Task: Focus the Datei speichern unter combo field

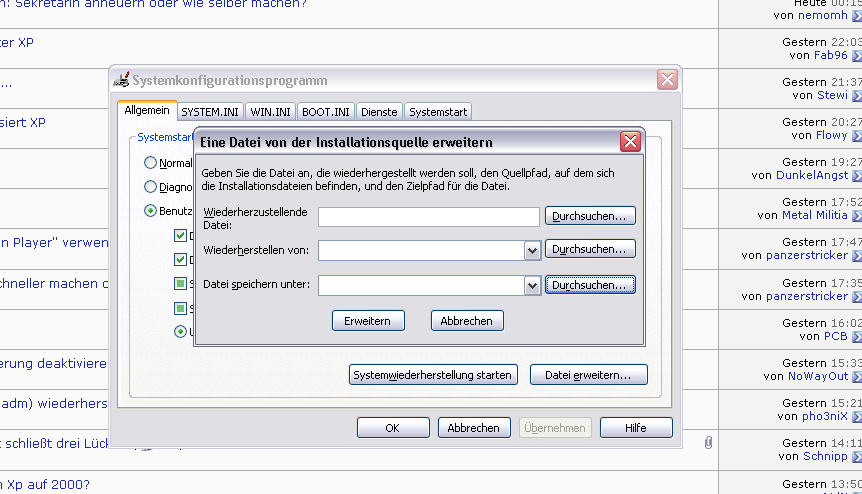Action: click(421, 285)
